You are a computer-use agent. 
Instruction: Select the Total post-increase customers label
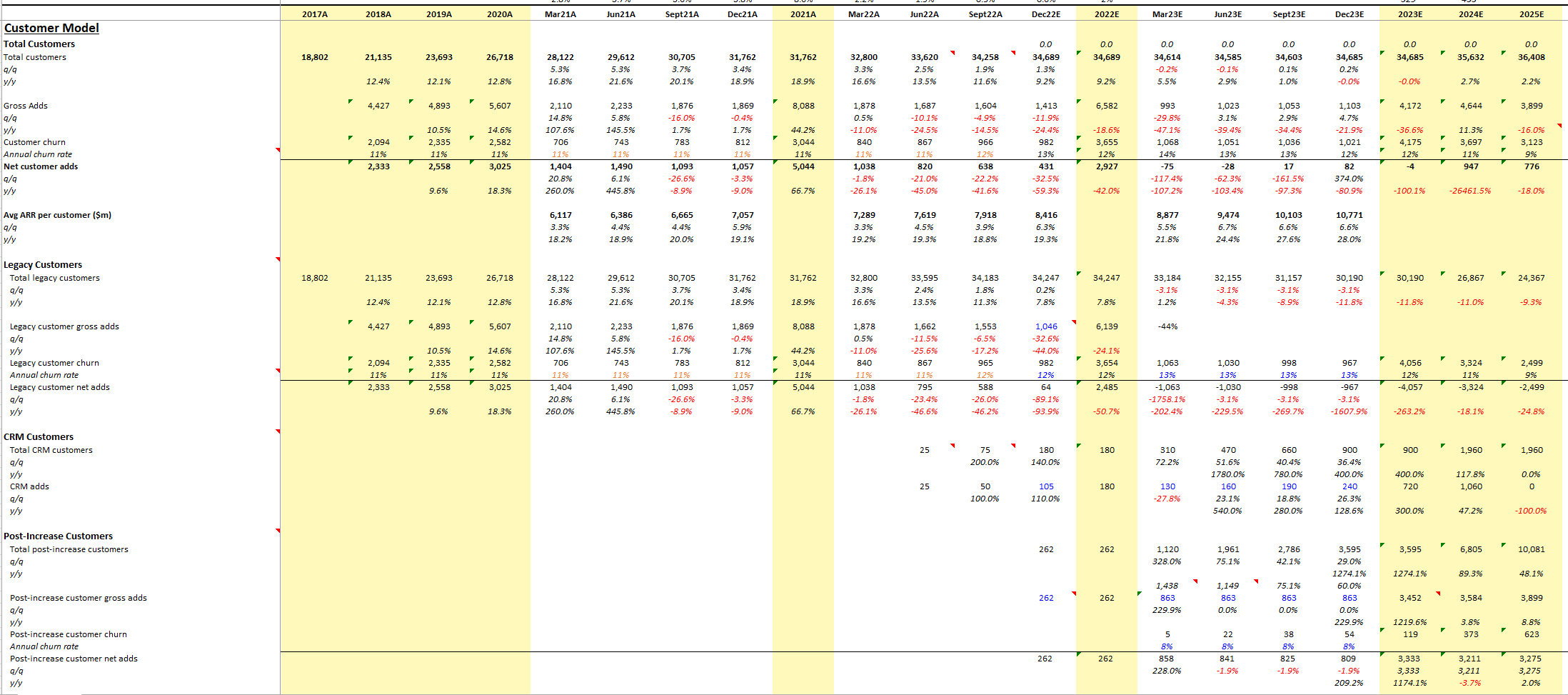pos(69,549)
